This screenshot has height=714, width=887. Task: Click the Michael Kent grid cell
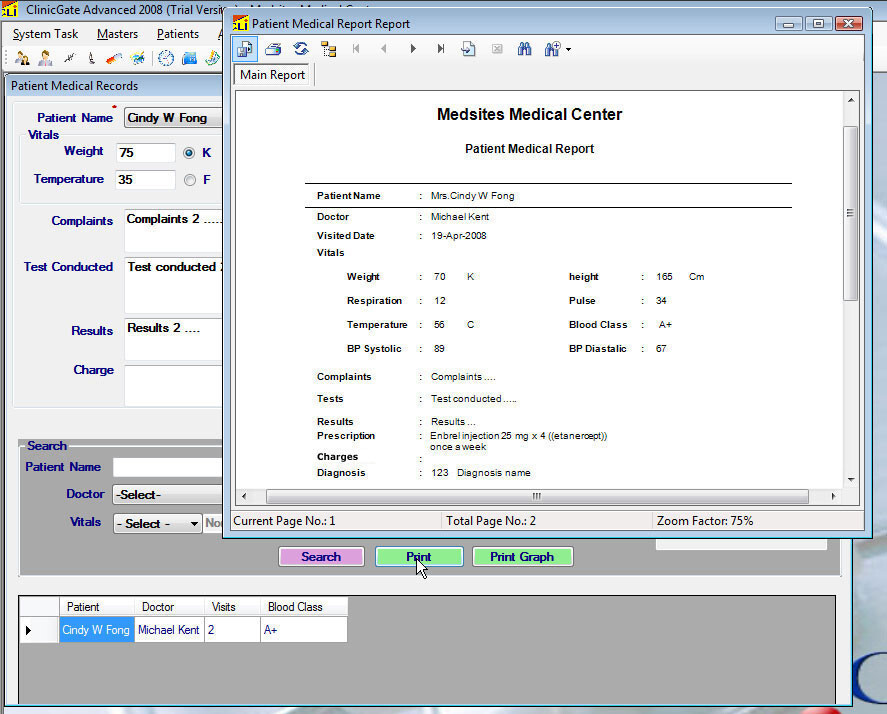169,630
